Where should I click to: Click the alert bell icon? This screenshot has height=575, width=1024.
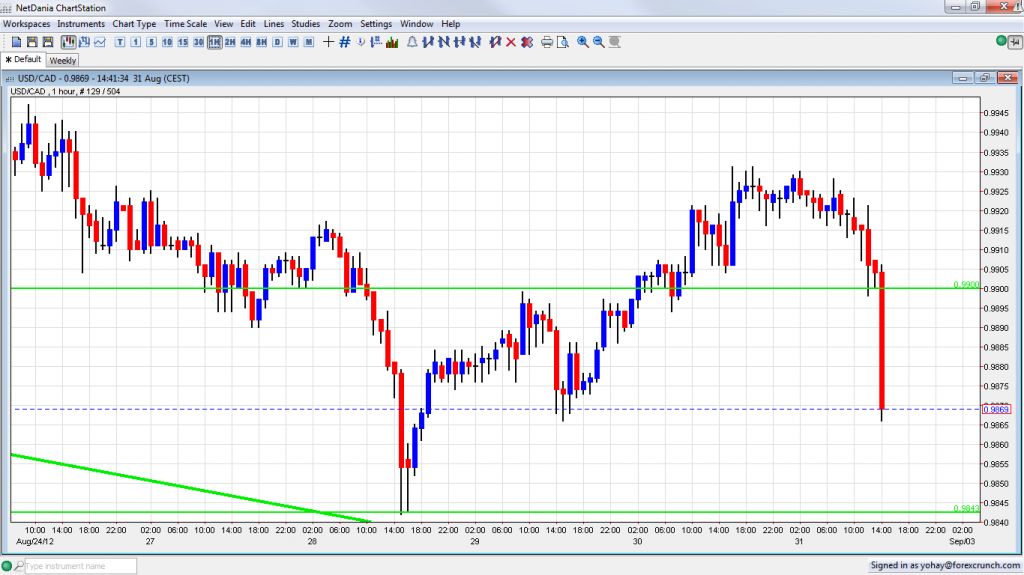point(411,42)
